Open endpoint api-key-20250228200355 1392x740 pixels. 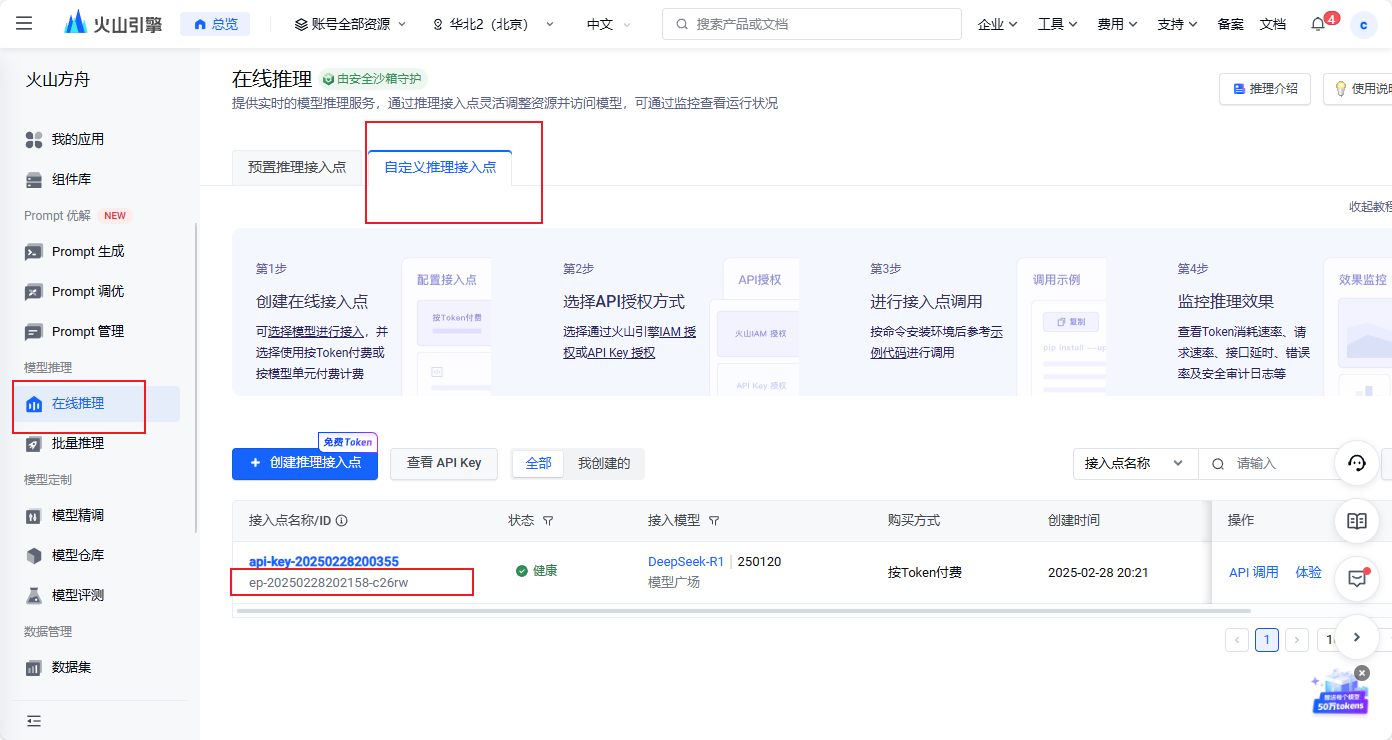(324, 561)
